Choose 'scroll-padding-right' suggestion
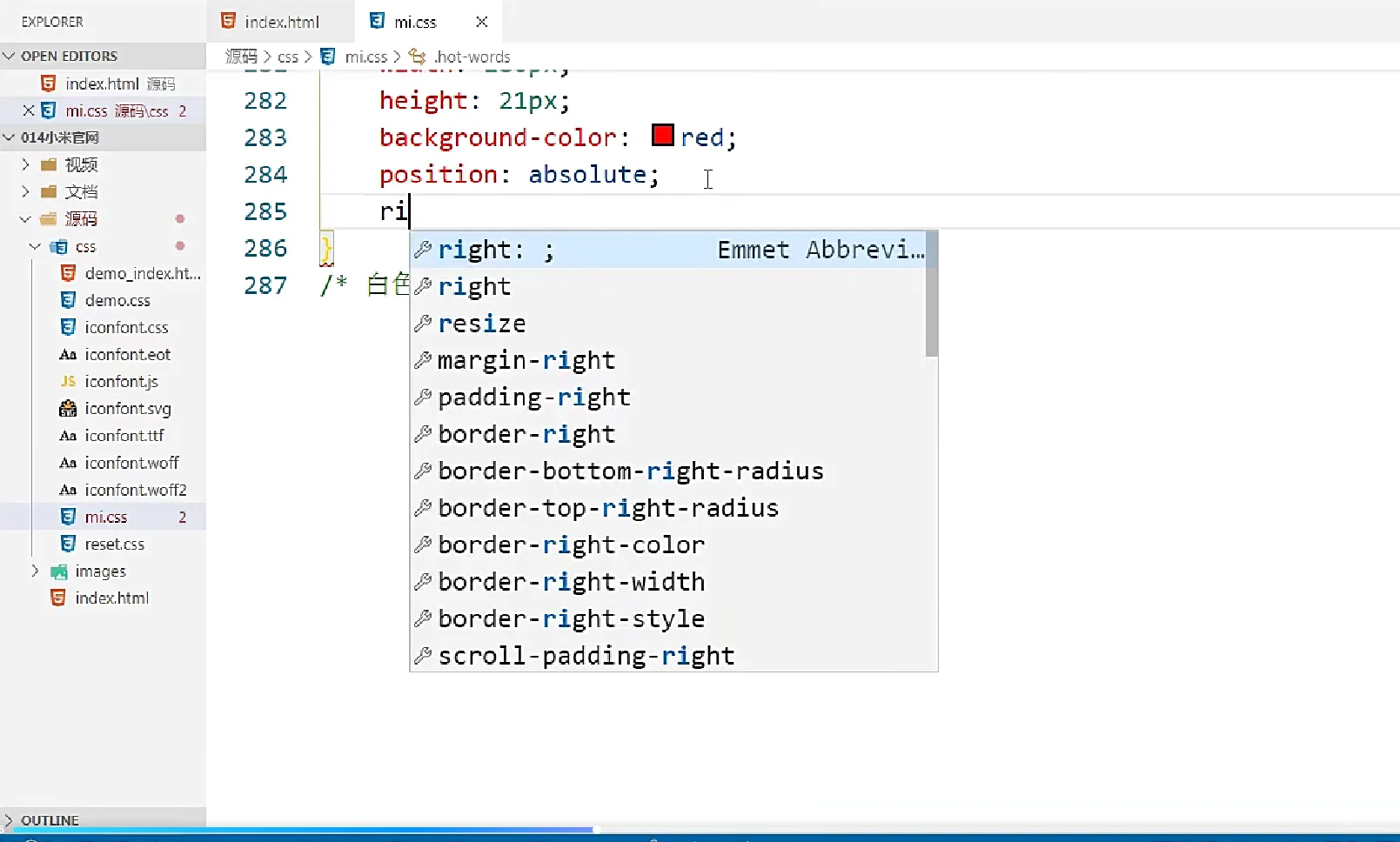Image resolution: width=1400 pixels, height=842 pixels. [x=667, y=655]
